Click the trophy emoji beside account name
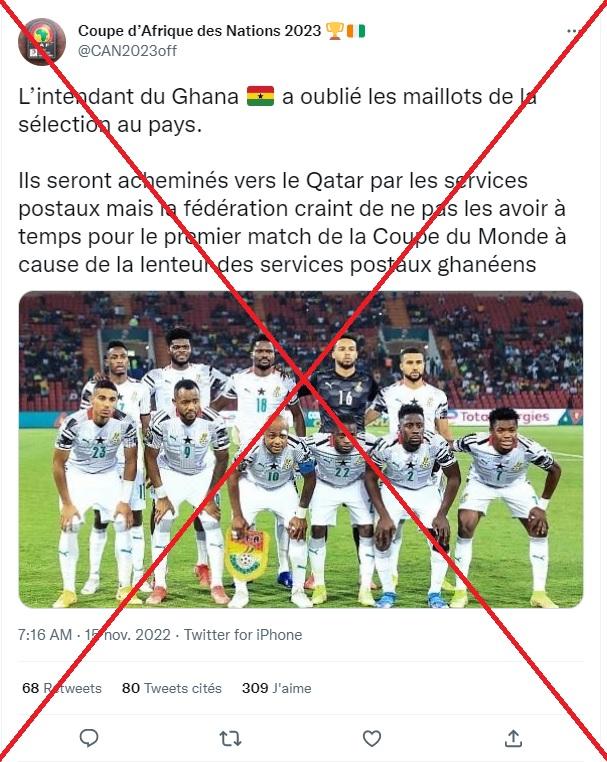The width and height of the screenshot is (607, 762). point(335,31)
